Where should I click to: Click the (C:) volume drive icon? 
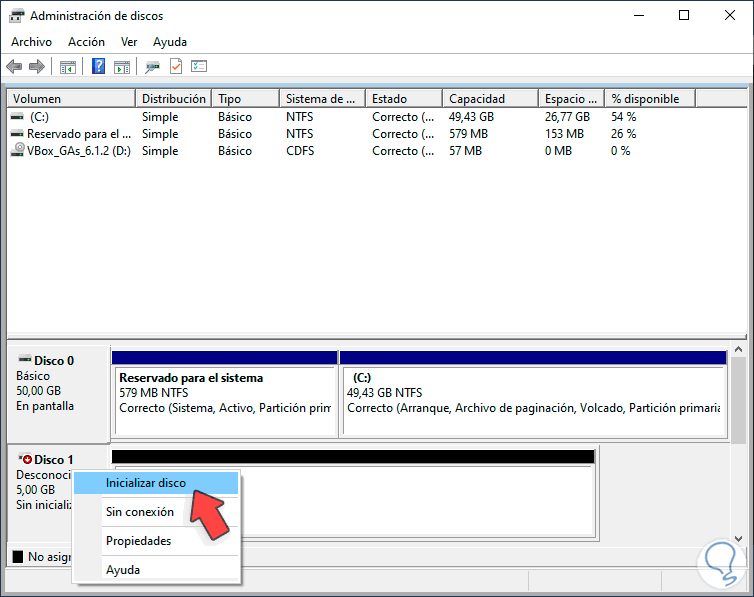pyautogui.click(x=17, y=117)
